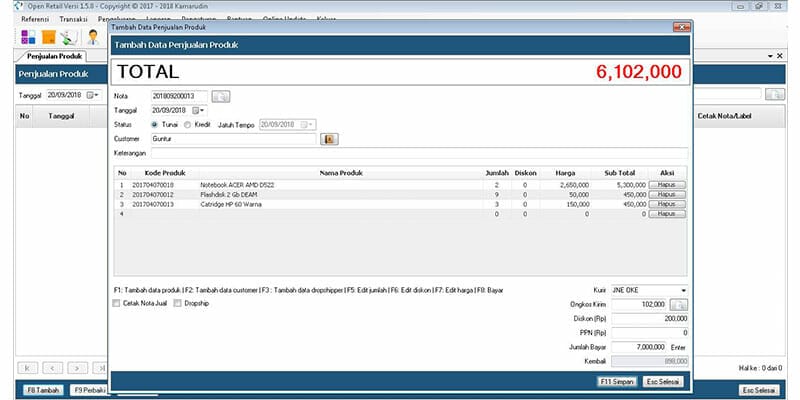
Task: Enable the Cetak Nota Jual checkbox
Action: click(117, 303)
